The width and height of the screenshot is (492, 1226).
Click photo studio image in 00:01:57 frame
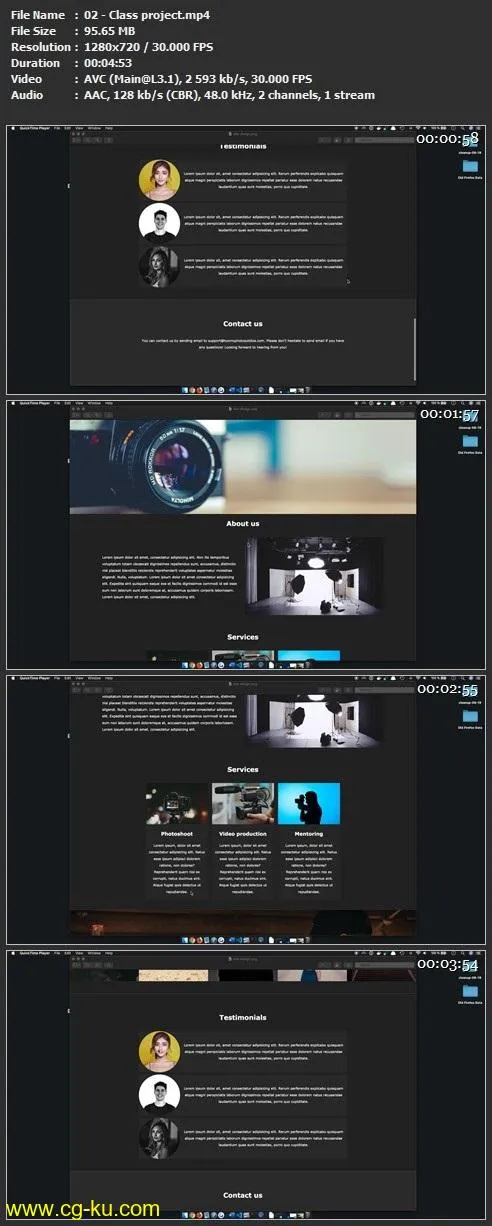click(314, 575)
